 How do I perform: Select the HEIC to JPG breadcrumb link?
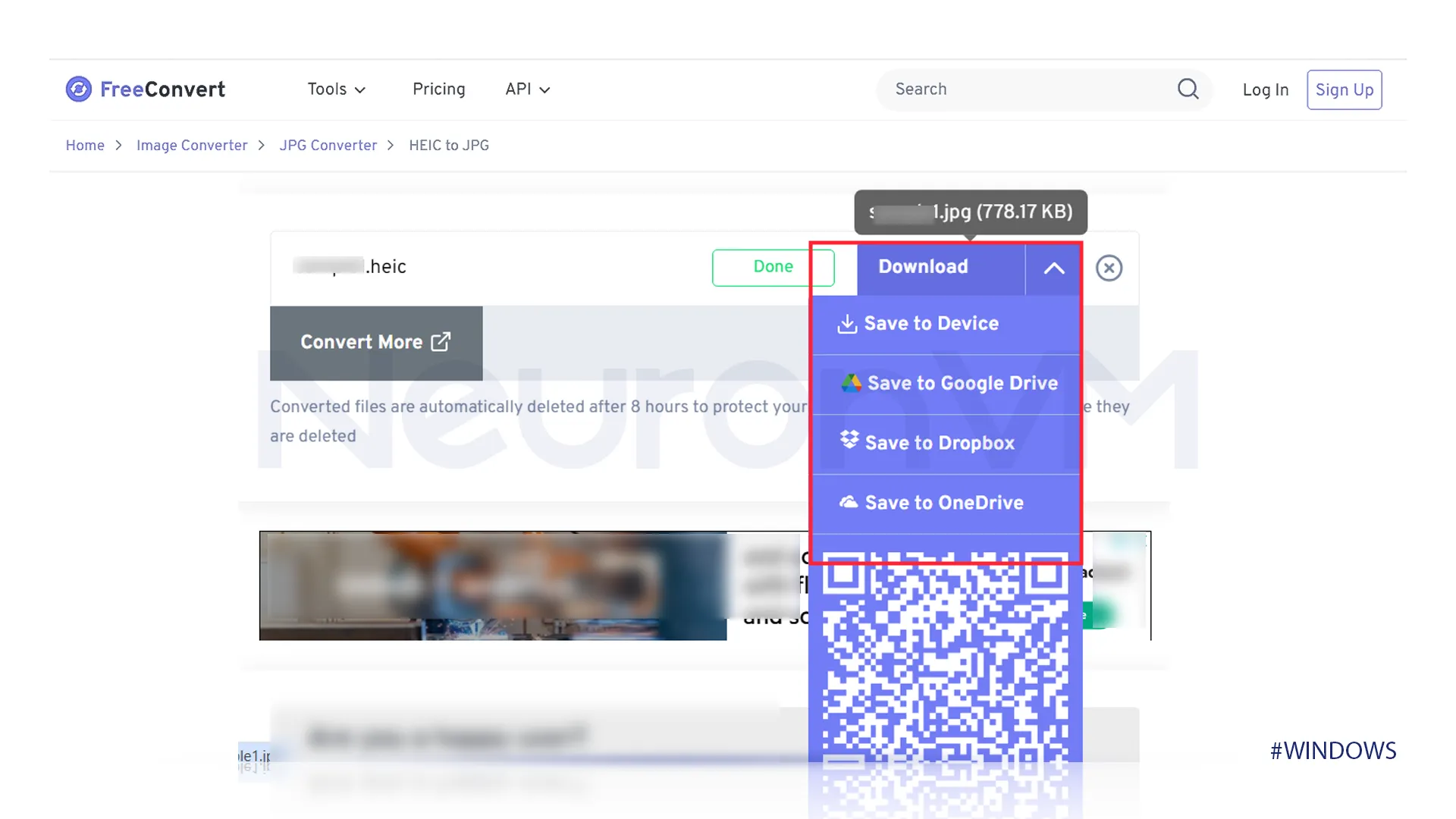(449, 145)
